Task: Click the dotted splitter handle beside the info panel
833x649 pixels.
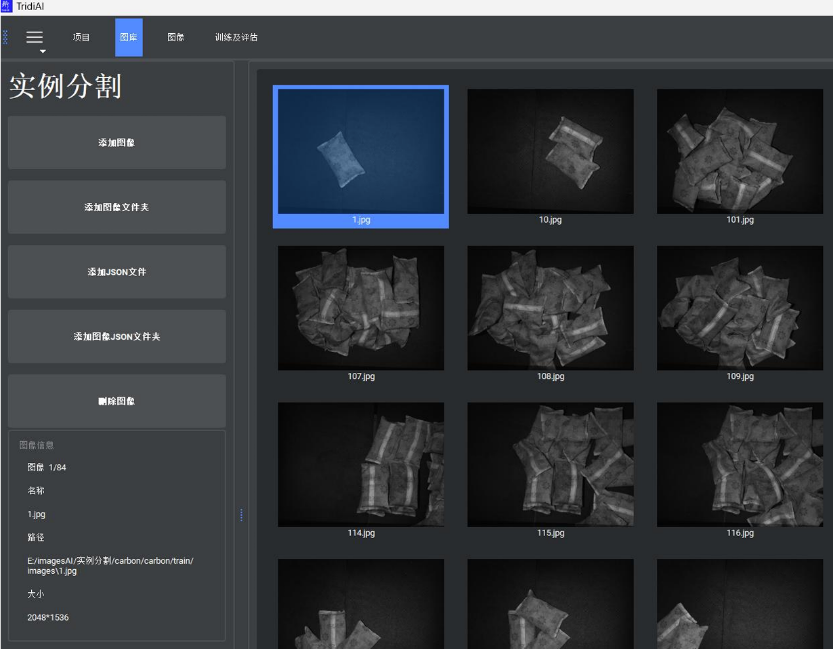Action: pos(241,516)
